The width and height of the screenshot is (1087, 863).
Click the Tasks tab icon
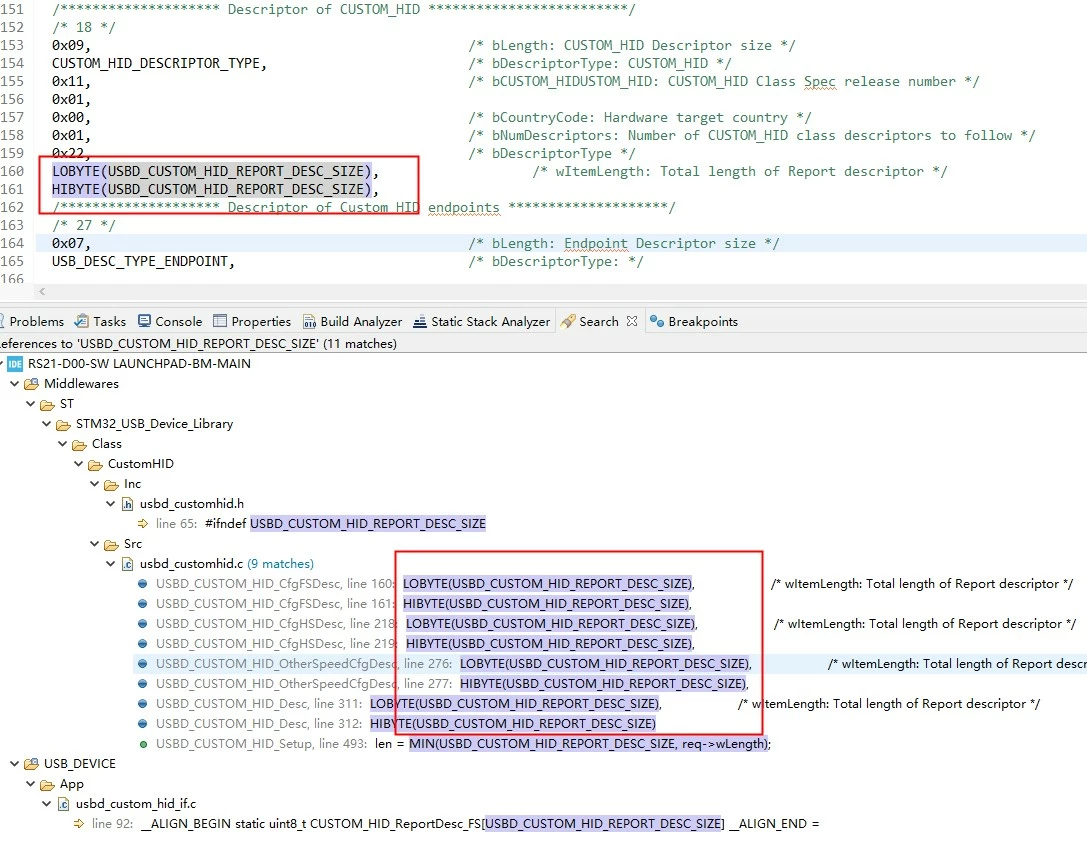pyautogui.click(x=82, y=321)
